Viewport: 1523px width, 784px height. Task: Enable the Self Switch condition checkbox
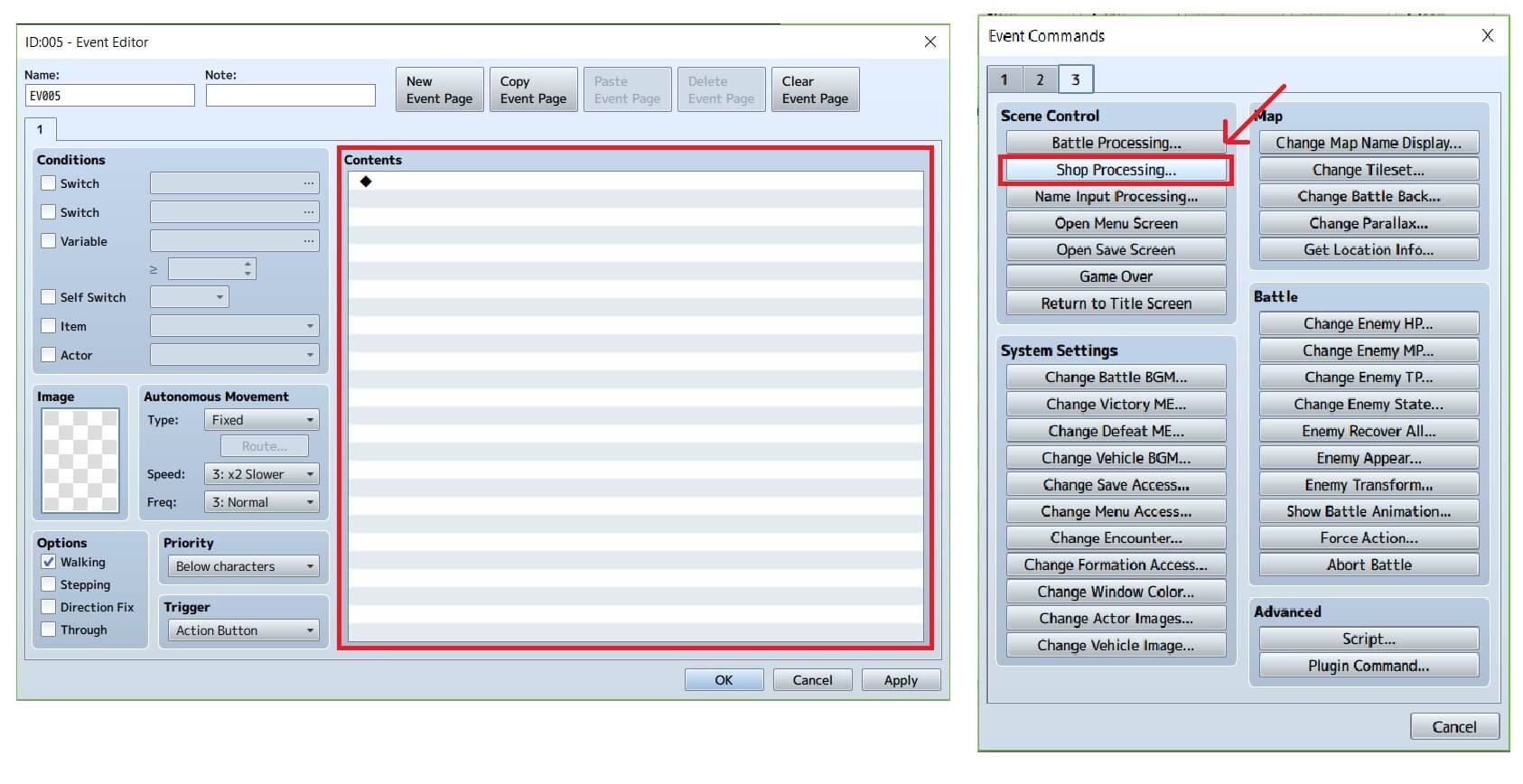(x=49, y=297)
